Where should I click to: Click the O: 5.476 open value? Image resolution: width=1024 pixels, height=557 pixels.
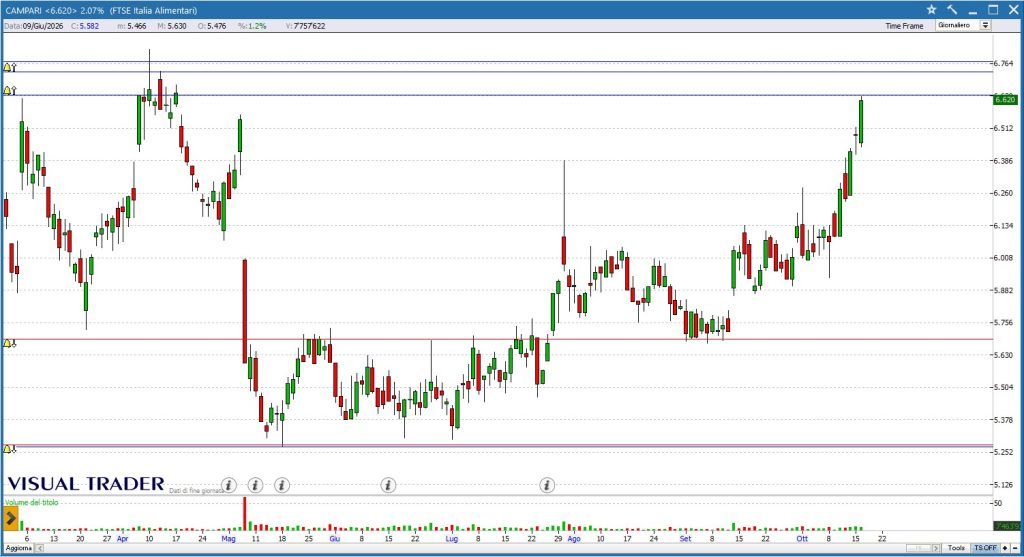point(212,26)
